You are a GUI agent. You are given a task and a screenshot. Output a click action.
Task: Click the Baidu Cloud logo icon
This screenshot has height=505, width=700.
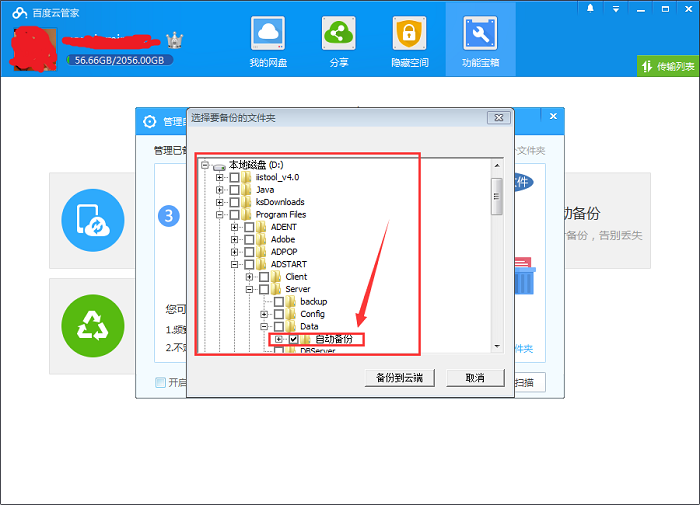click(20, 13)
